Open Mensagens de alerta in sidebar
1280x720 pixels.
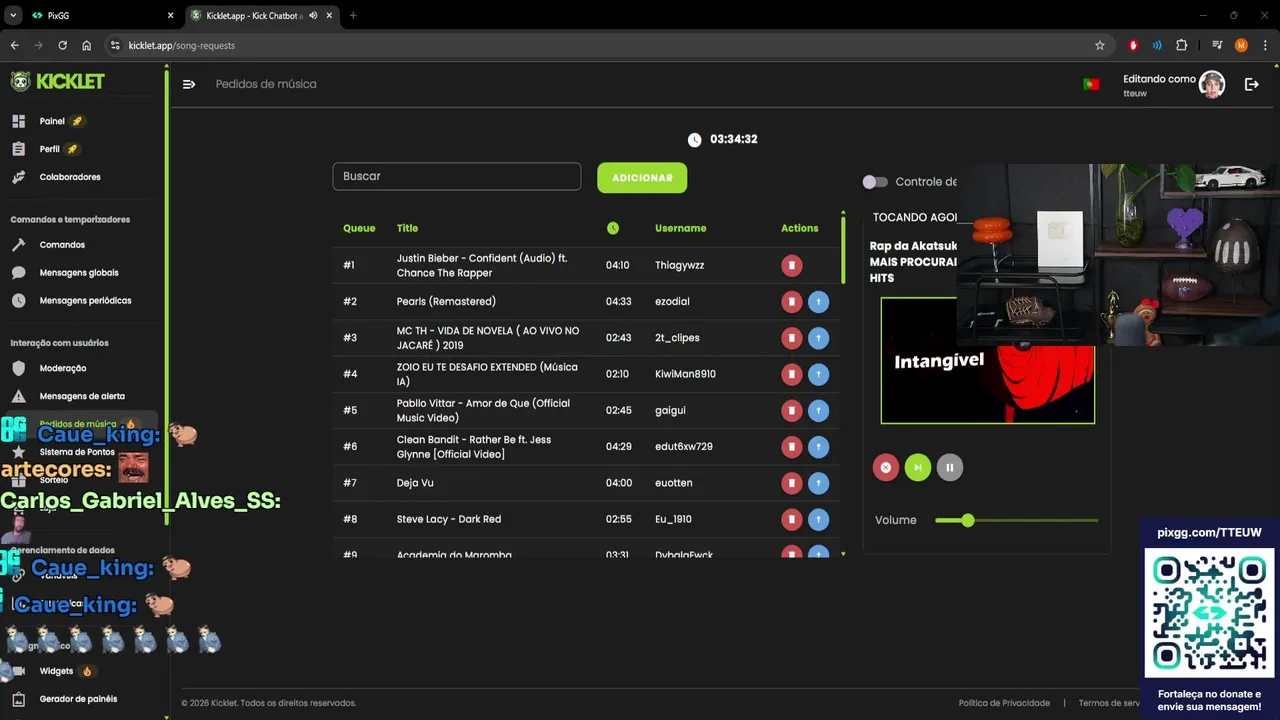click(x=82, y=396)
